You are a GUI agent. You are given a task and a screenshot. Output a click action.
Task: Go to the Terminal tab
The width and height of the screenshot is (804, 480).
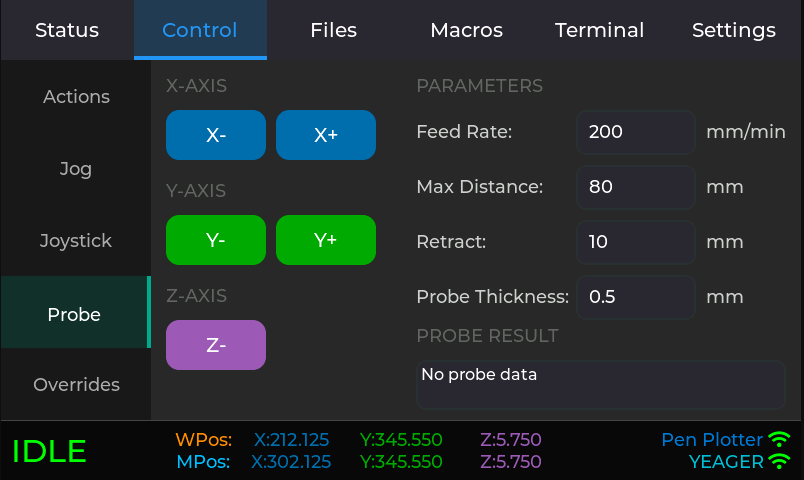click(x=599, y=30)
